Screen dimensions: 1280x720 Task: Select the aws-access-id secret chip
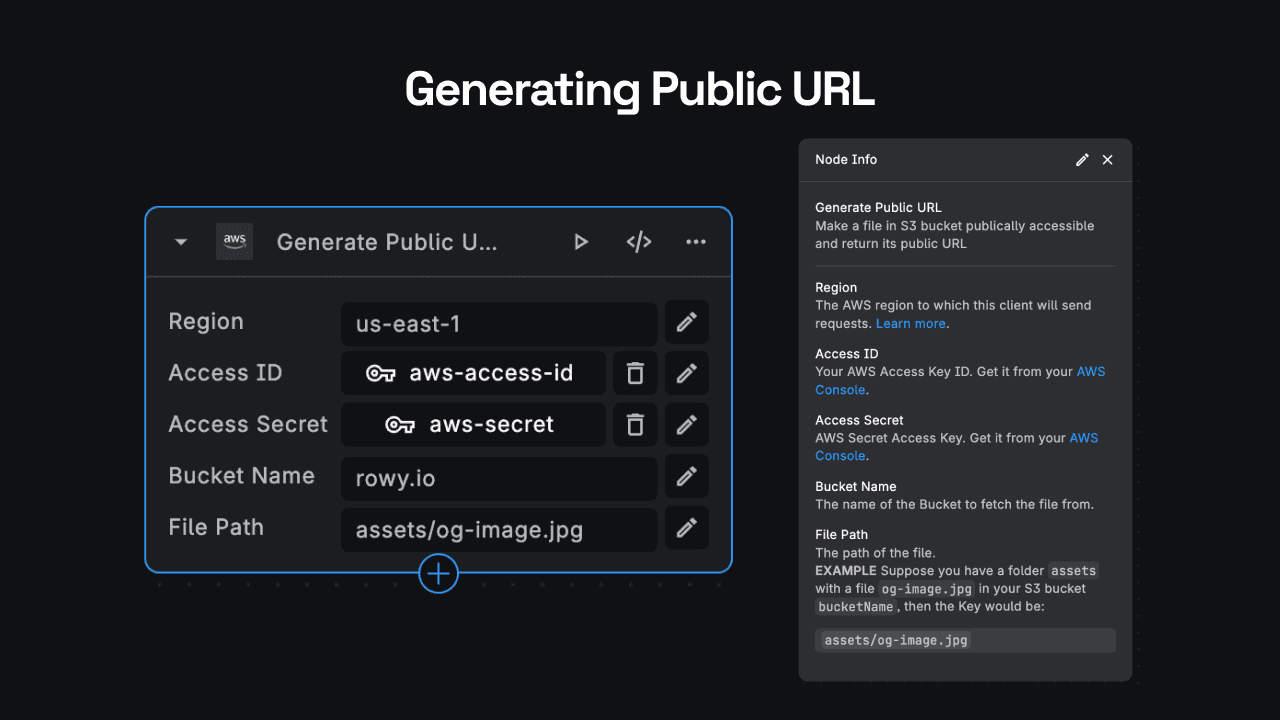[473, 373]
